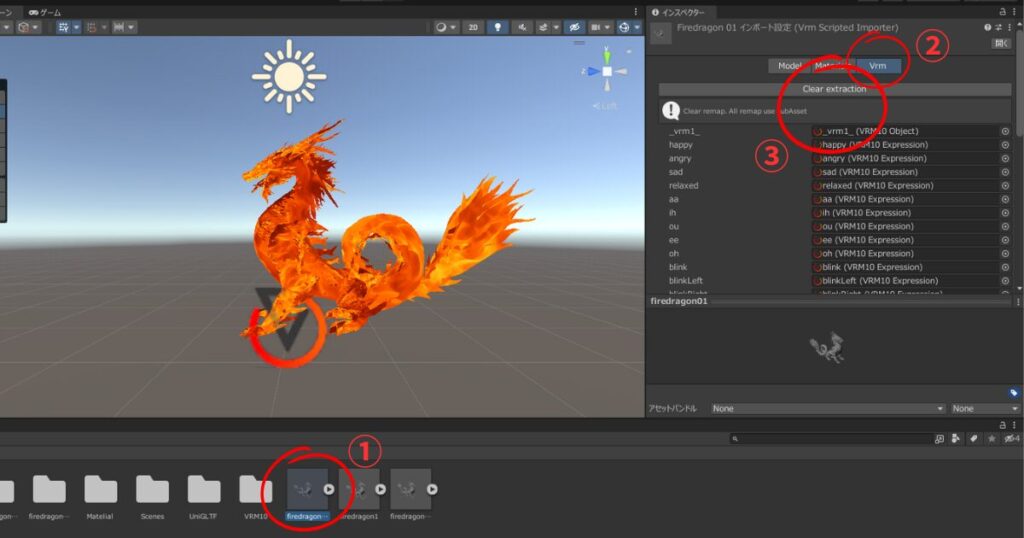Viewport: 1024px width, 538px height.
Task: Expand the firedragon1 asset arrow
Action: tap(380, 490)
